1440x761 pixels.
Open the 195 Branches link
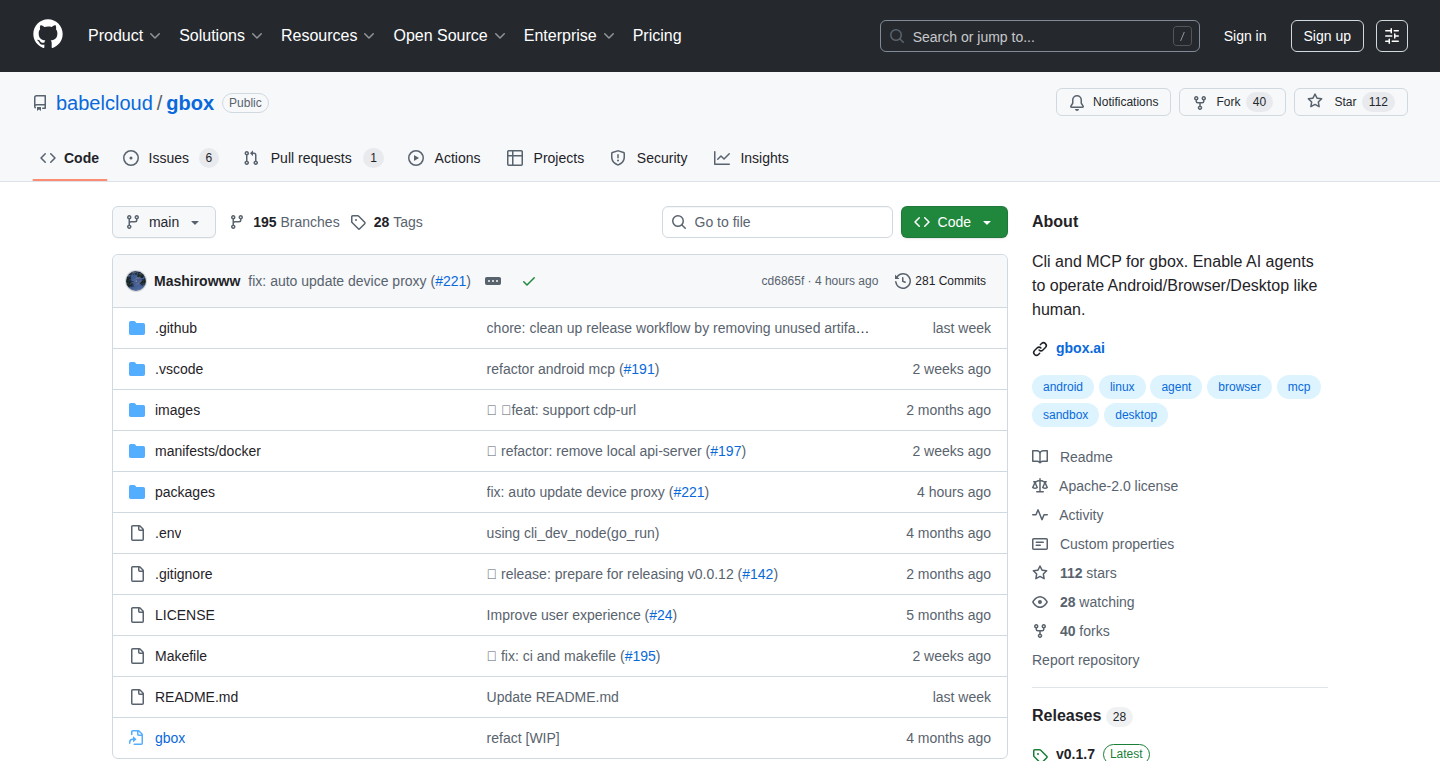(x=284, y=222)
